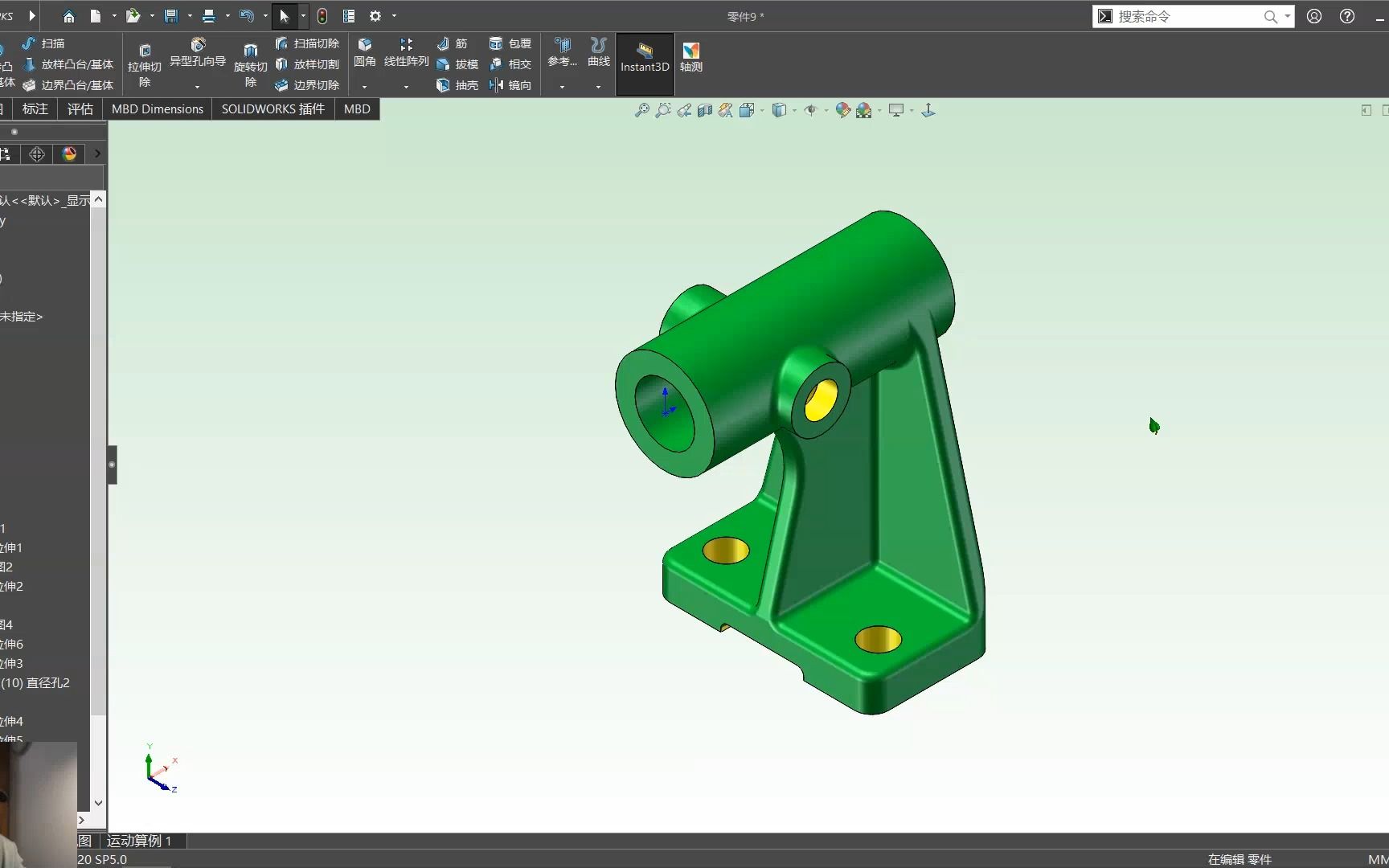
Task: Open New document dropdown arrow
Action: 114,16
